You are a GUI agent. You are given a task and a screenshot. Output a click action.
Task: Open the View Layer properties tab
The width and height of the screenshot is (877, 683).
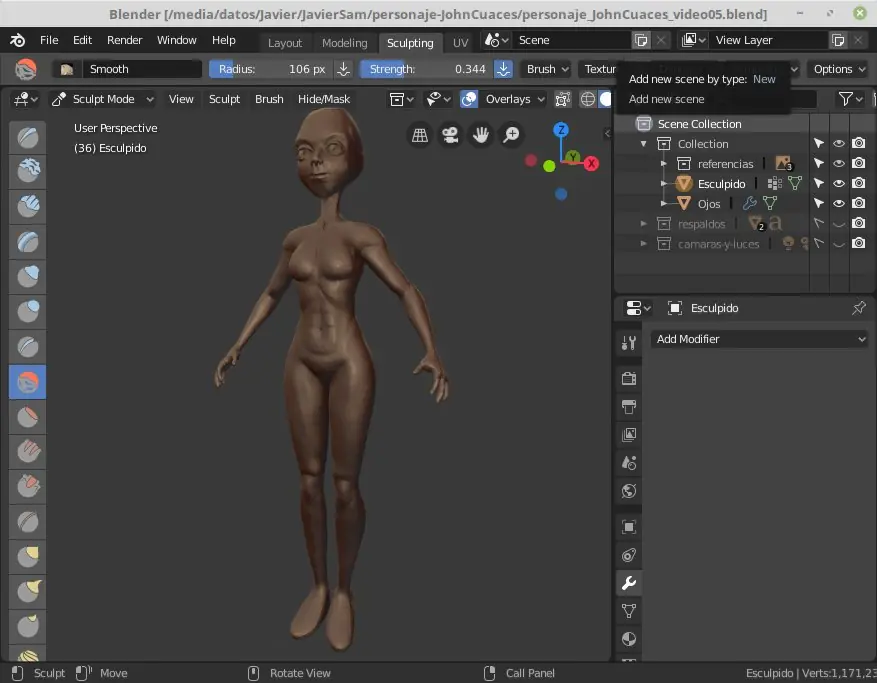pos(629,435)
